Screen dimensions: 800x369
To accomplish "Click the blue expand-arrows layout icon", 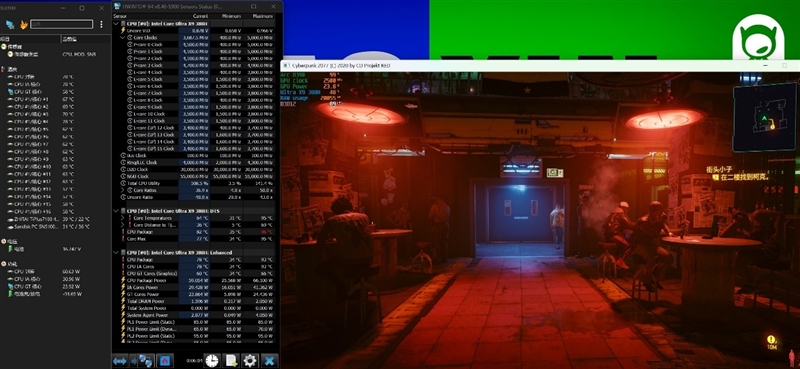I will coord(119,361).
